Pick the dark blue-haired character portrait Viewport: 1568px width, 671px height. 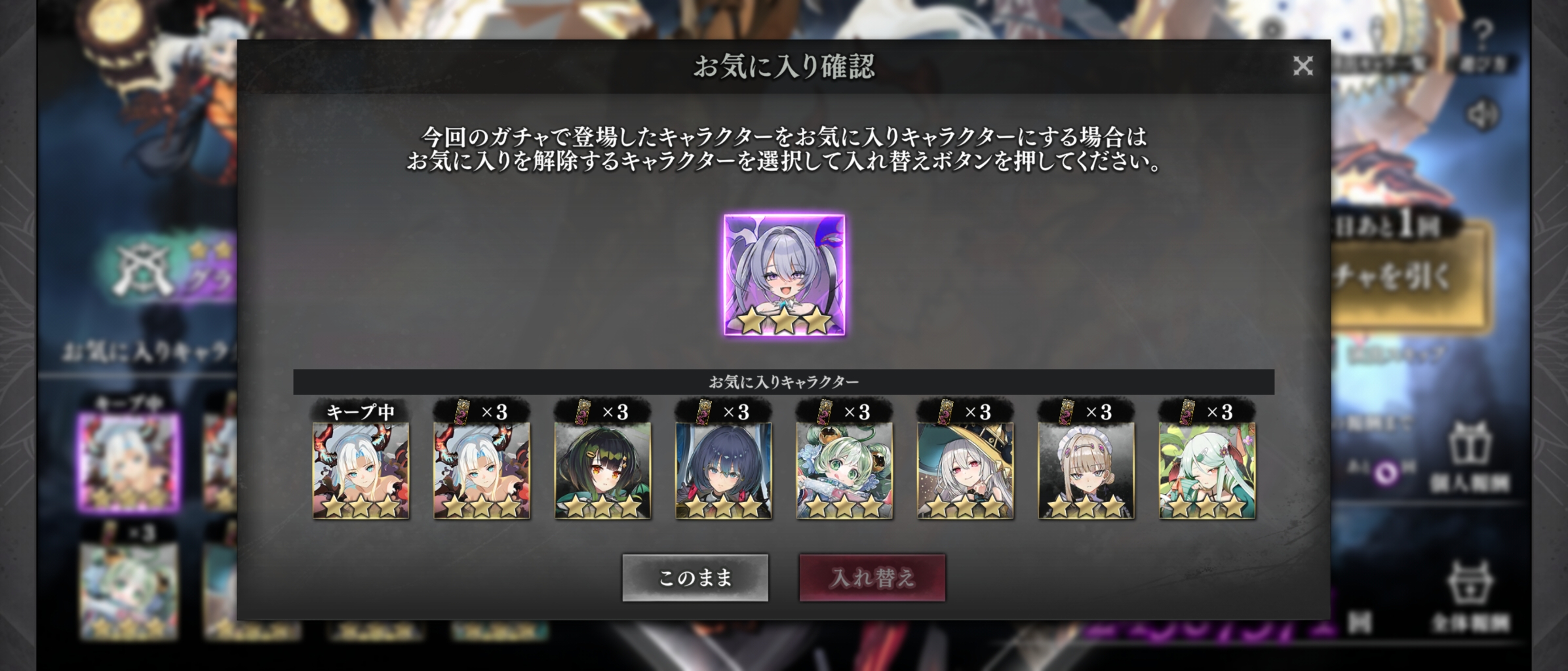724,470
